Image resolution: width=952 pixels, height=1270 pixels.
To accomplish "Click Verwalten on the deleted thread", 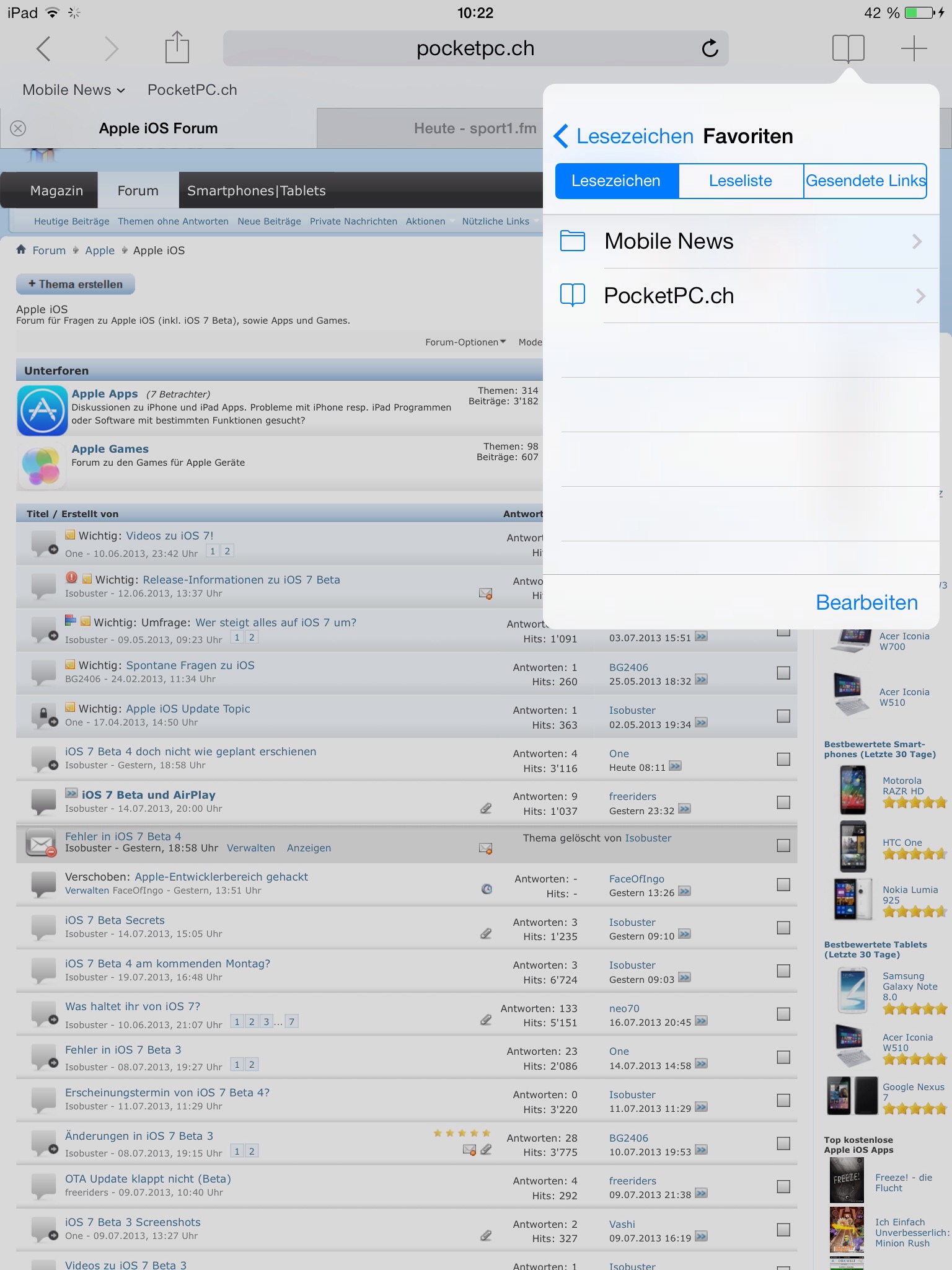I will (x=251, y=848).
